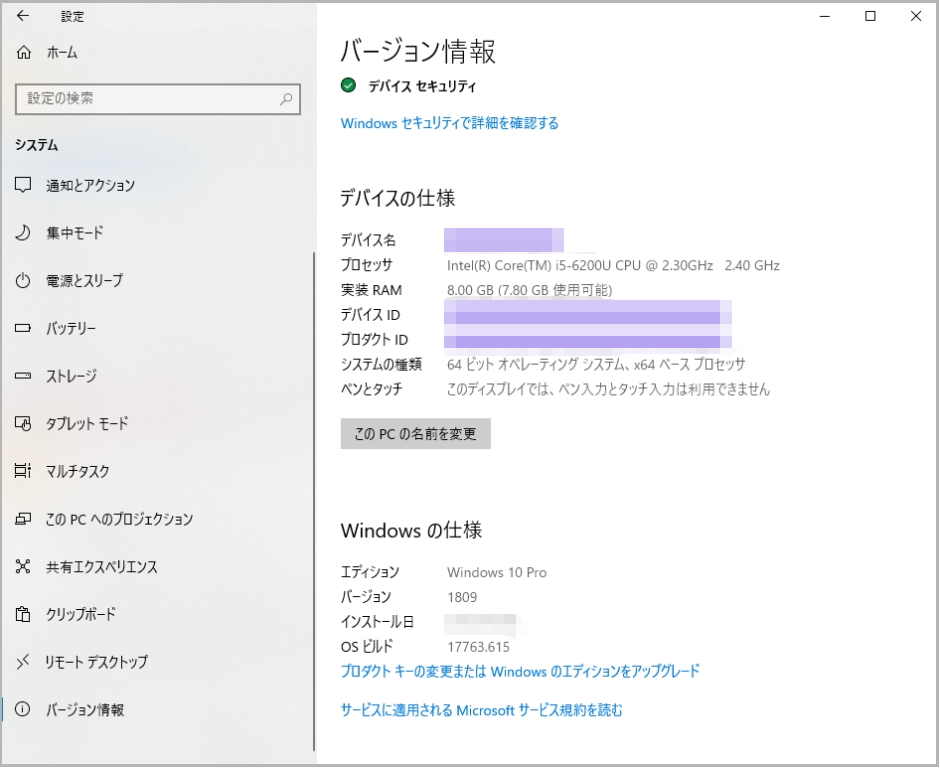
Task: Click the Windows の仕様 heading
Action: coord(411,530)
